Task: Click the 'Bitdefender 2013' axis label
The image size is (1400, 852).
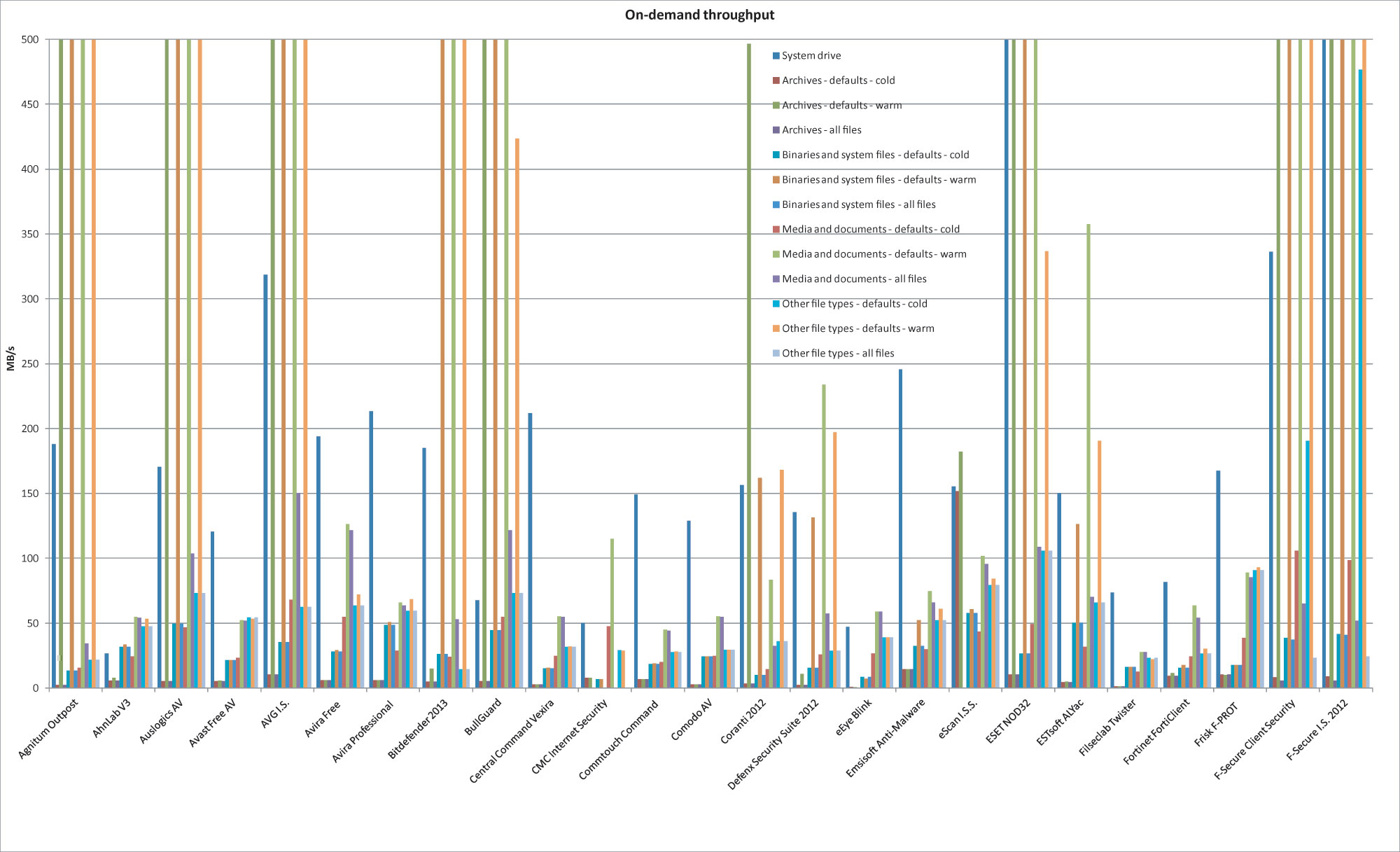Action: coord(419,728)
